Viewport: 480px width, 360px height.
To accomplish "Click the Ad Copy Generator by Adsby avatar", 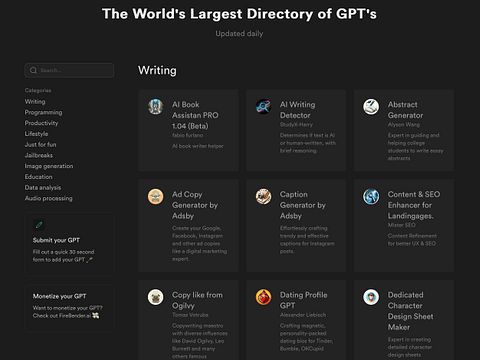I will tap(156, 196).
